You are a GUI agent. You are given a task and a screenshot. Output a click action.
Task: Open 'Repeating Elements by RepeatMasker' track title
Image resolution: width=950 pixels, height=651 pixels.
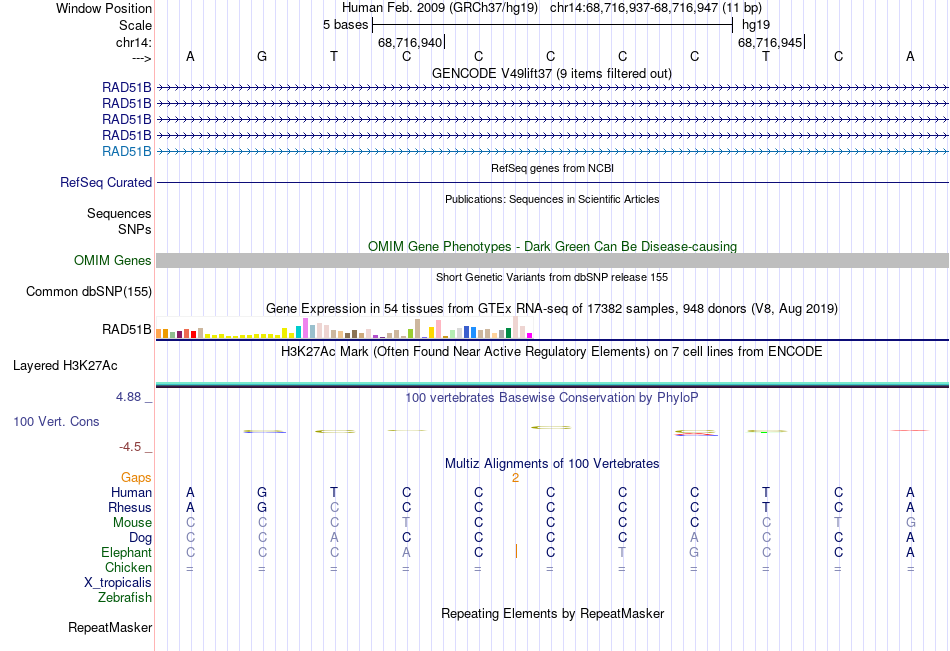pyautogui.click(x=553, y=613)
